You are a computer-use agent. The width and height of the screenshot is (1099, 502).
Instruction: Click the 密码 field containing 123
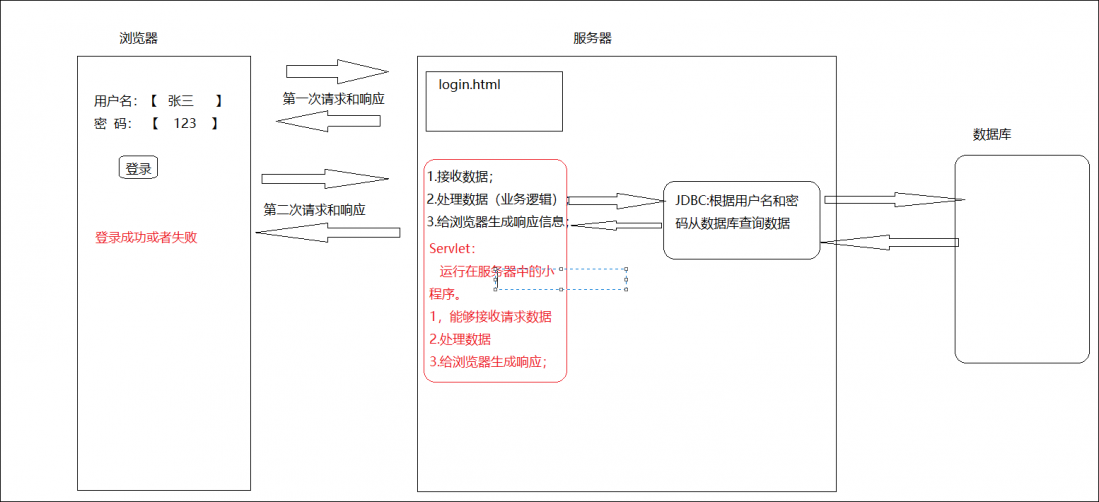(x=184, y=123)
